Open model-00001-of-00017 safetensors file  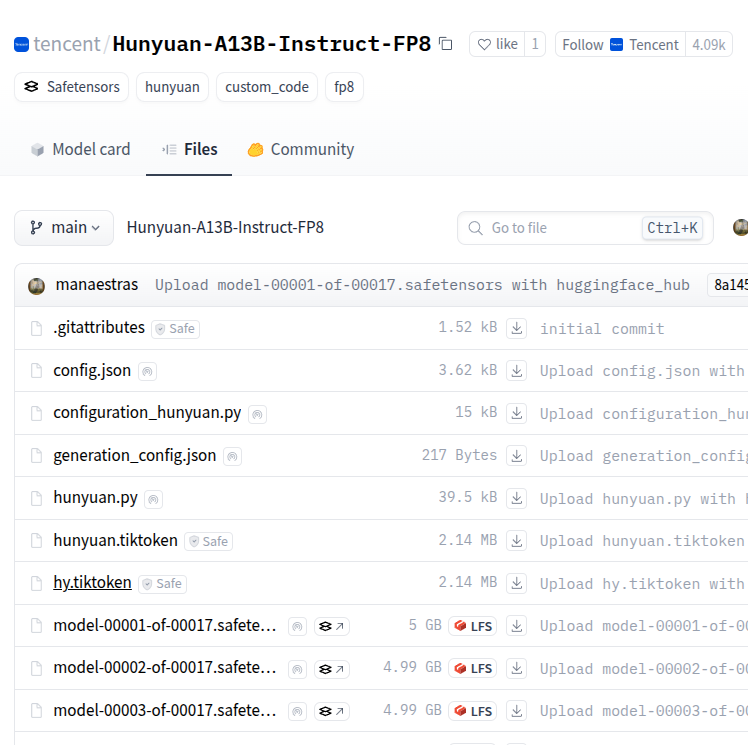click(x=165, y=625)
